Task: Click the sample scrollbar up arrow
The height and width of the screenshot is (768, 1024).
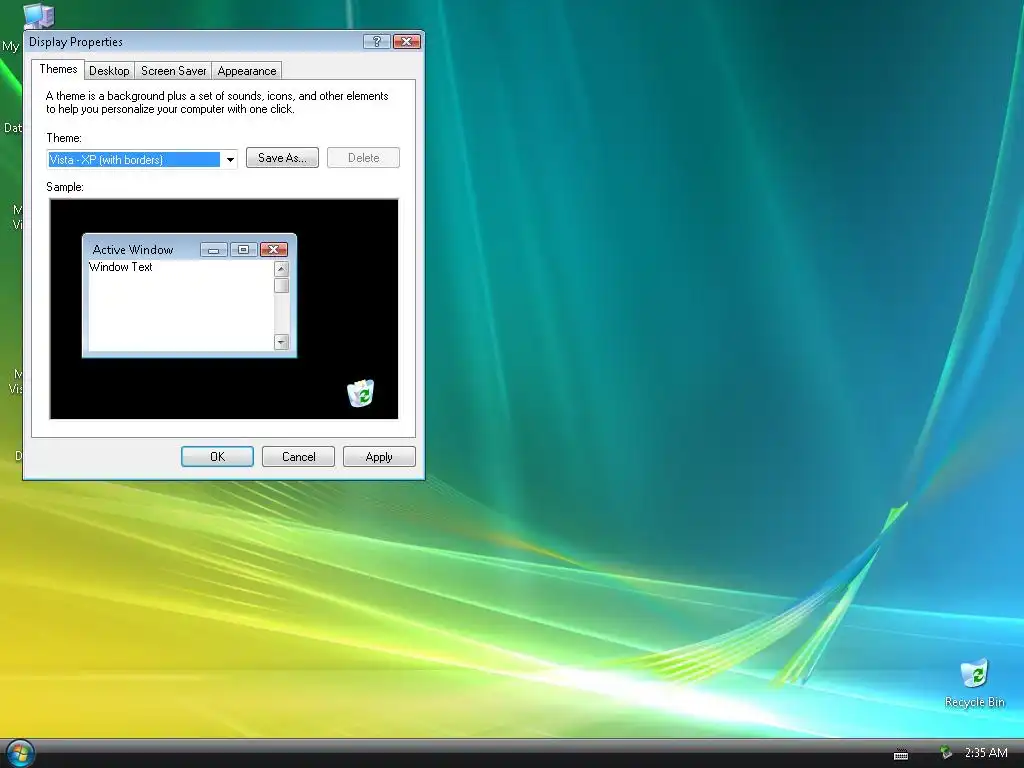Action: coord(281,268)
